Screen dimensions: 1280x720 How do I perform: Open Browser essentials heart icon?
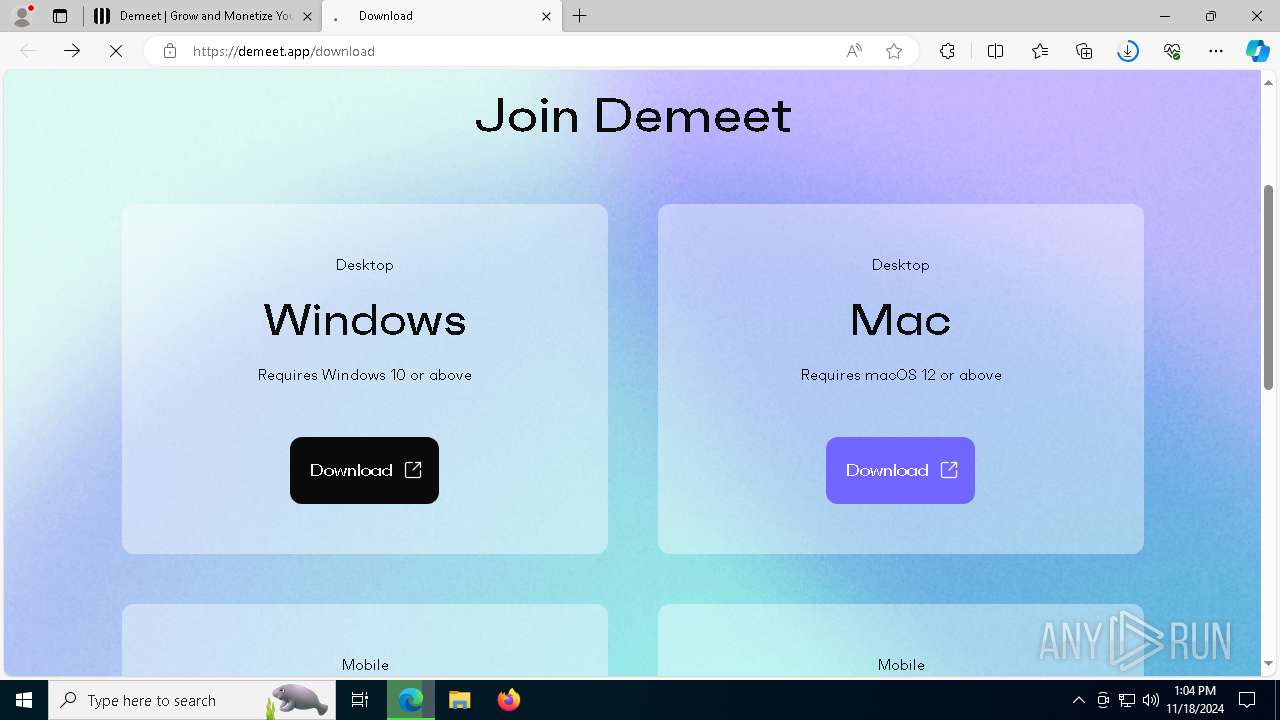coord(1172,51)
